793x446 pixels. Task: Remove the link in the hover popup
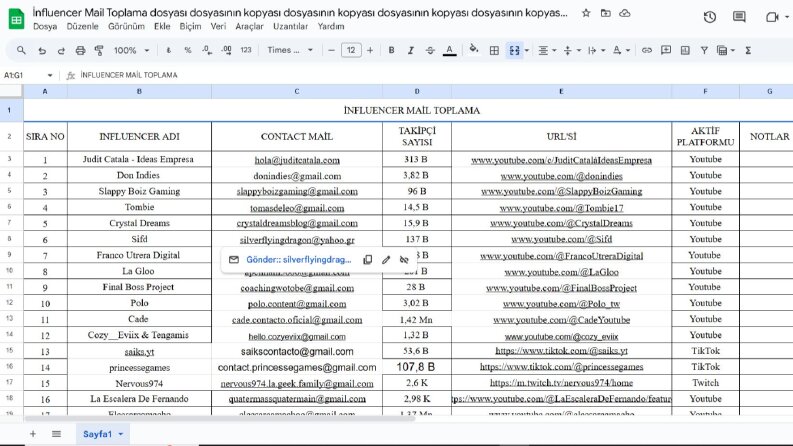(x=404, y=260)
